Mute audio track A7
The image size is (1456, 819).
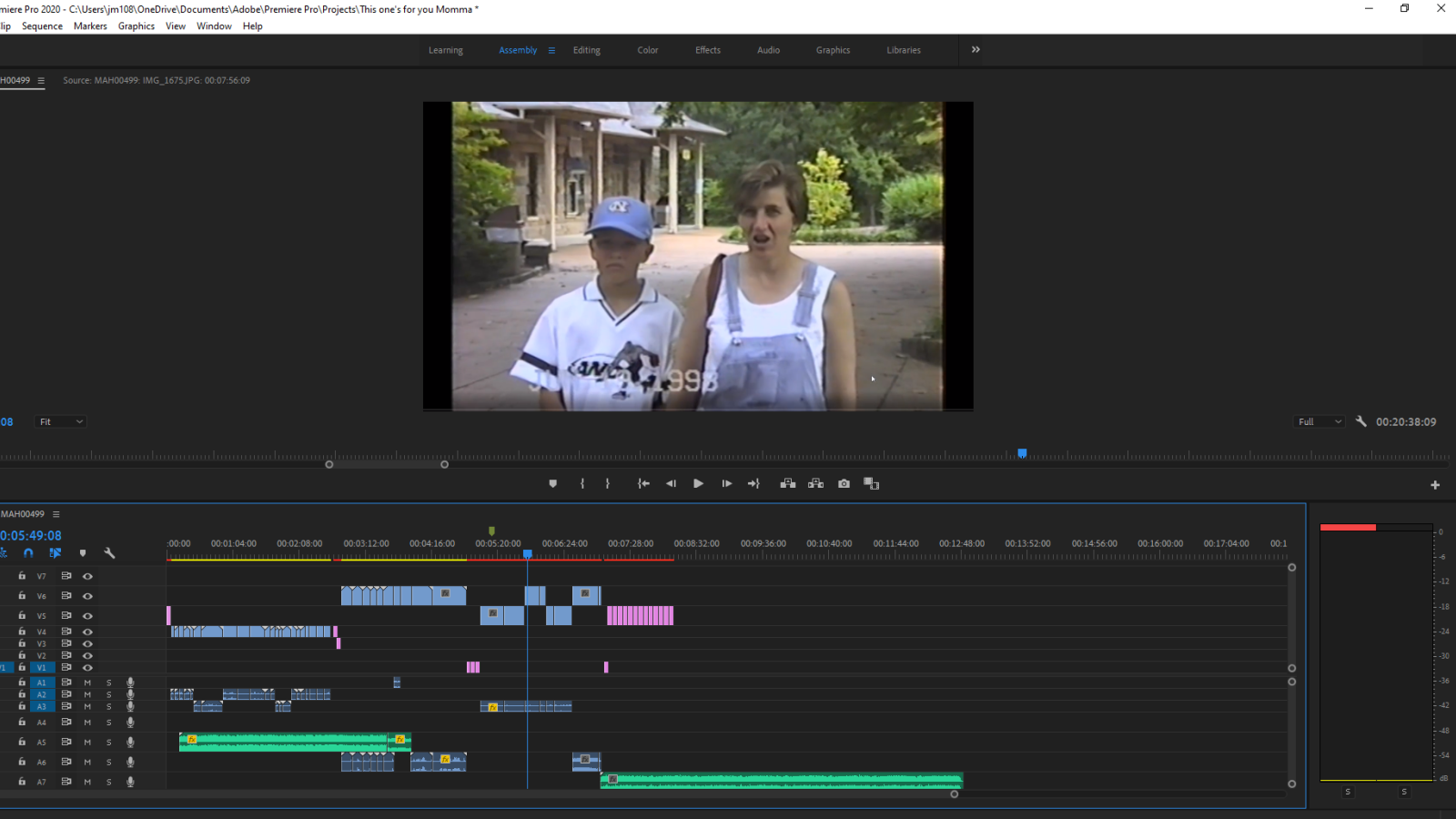[87, 782]
